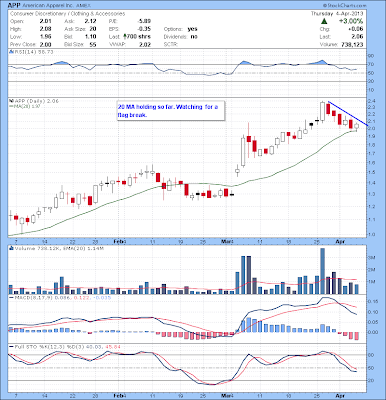The width and height of the screenshot is (386, 400).
Task: Click the Feb label on the price axis
Action: tap(119, 241)
